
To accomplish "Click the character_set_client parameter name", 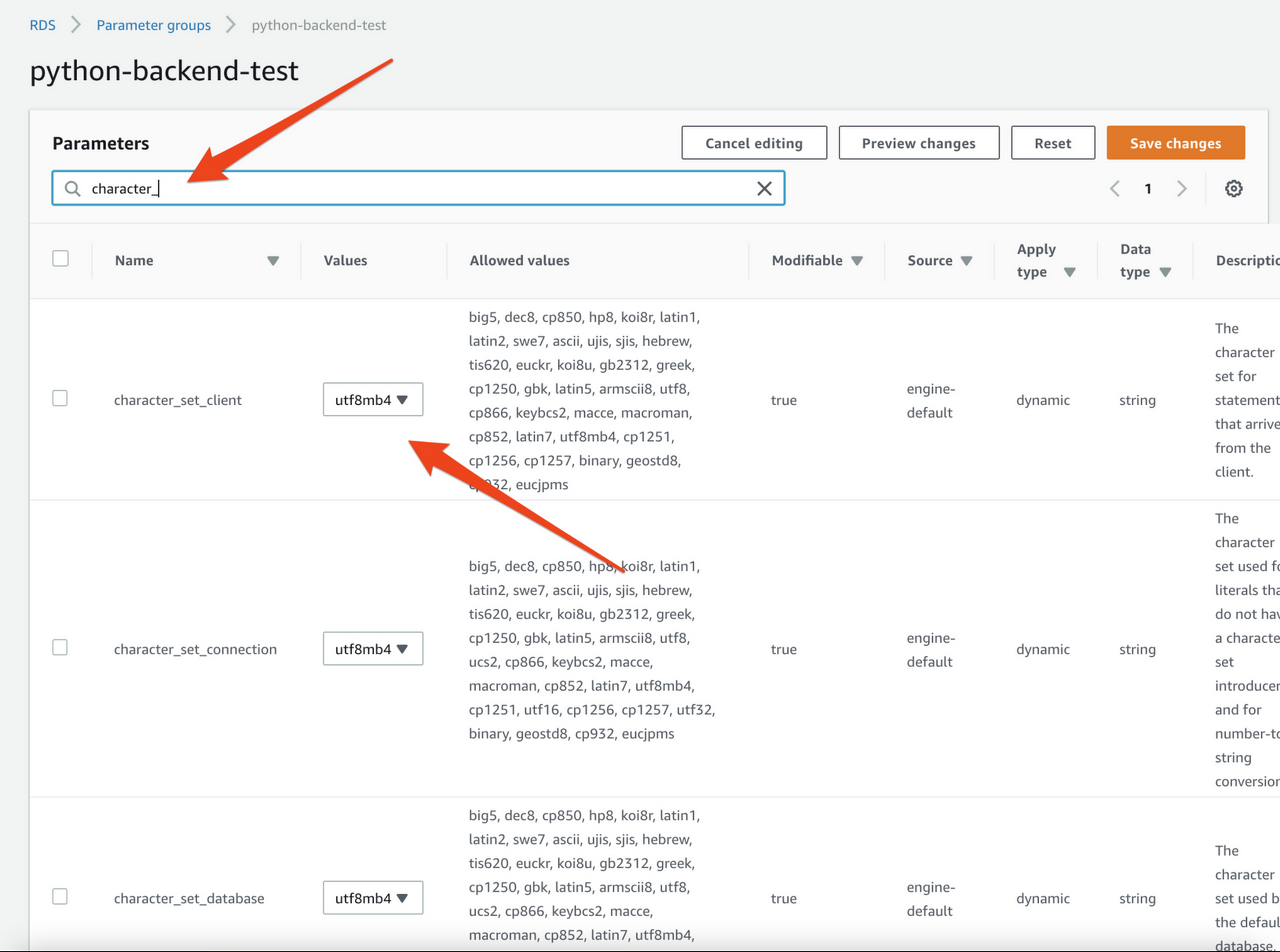I will [x=178, y=400].
